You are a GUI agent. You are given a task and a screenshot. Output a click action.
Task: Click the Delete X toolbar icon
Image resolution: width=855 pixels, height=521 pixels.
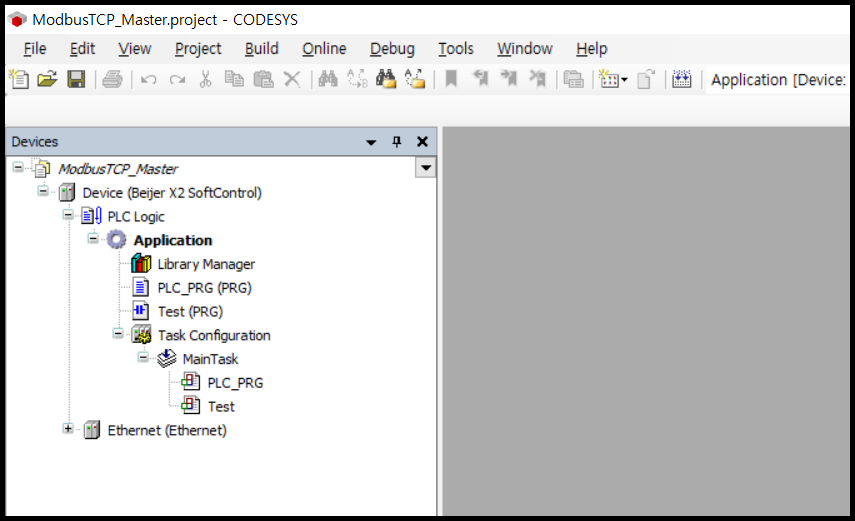(292, 80)
